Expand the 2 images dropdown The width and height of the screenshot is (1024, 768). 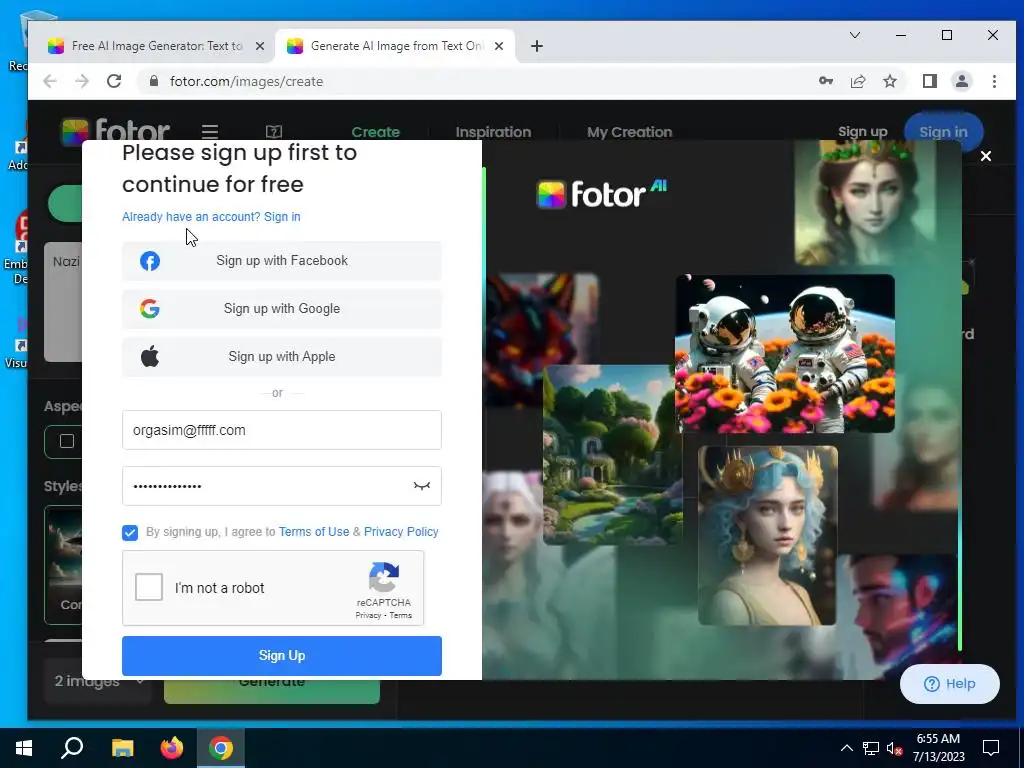(99, 681)
